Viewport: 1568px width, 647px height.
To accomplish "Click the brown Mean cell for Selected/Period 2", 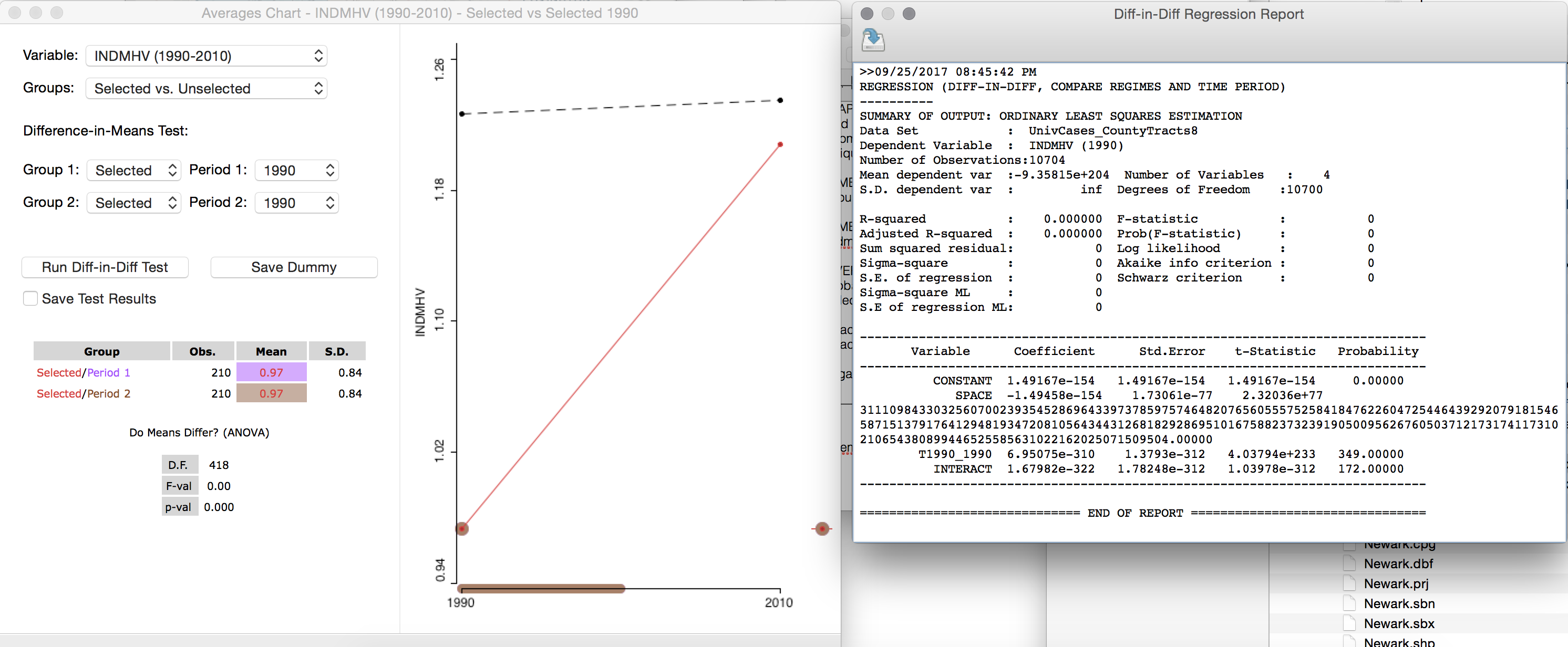I will 271,393.
